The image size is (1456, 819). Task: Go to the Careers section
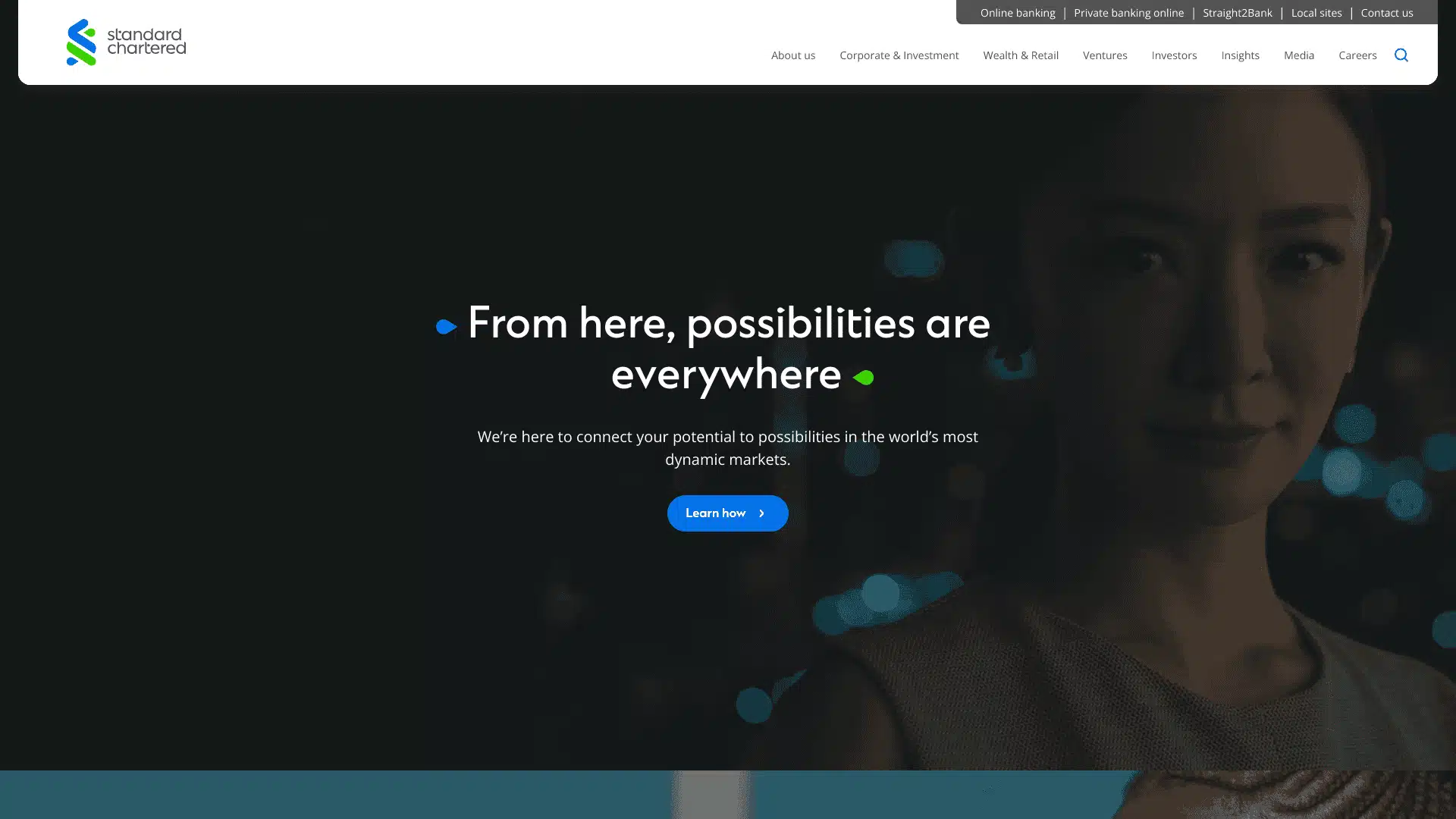tap(1357, 55)
